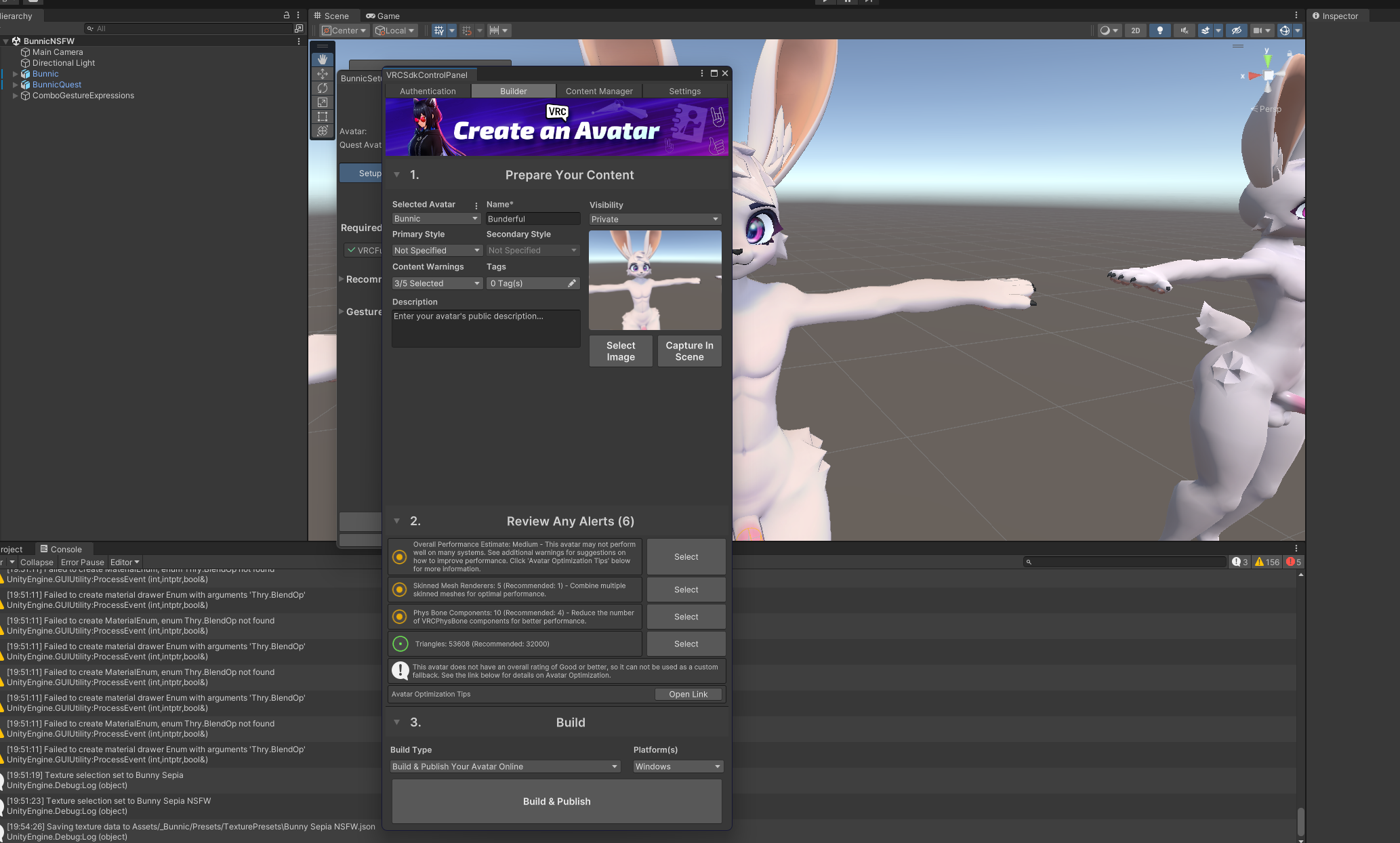Toggle Collapse in the Console
The height and width of the screenshot is (843, 1400).
[x=37, y=562]
